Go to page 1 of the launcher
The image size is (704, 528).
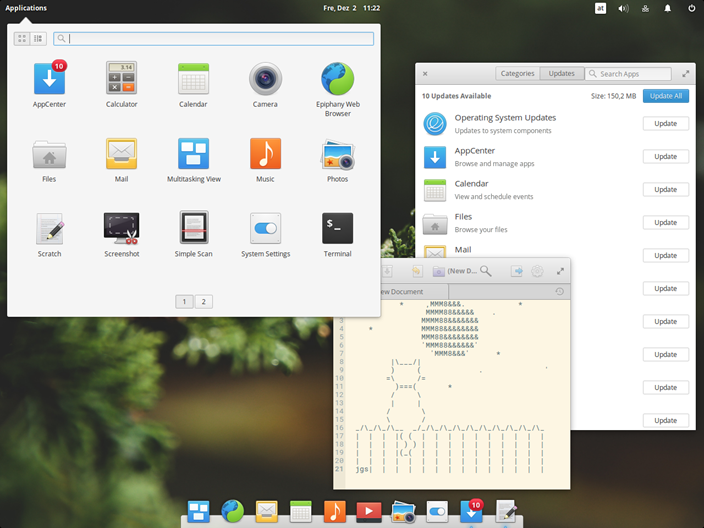[x=184, y=302]
